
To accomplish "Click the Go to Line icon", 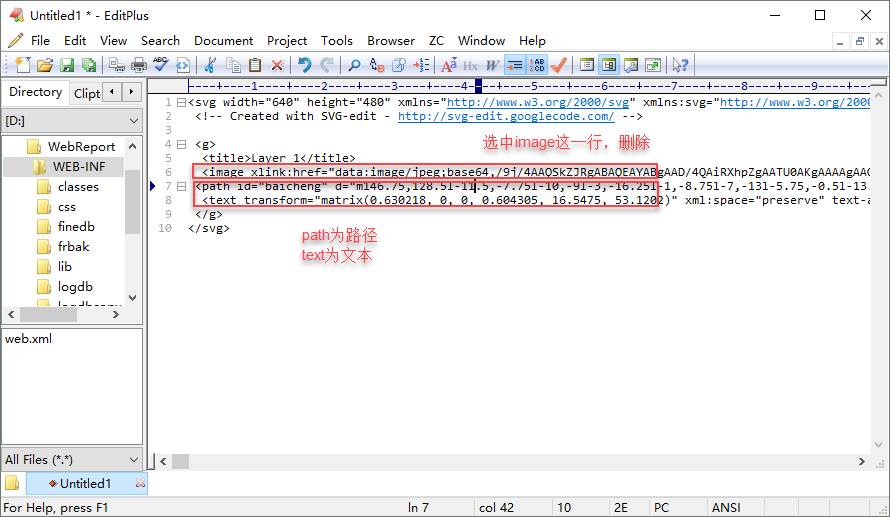I will (x=421, y=65).
